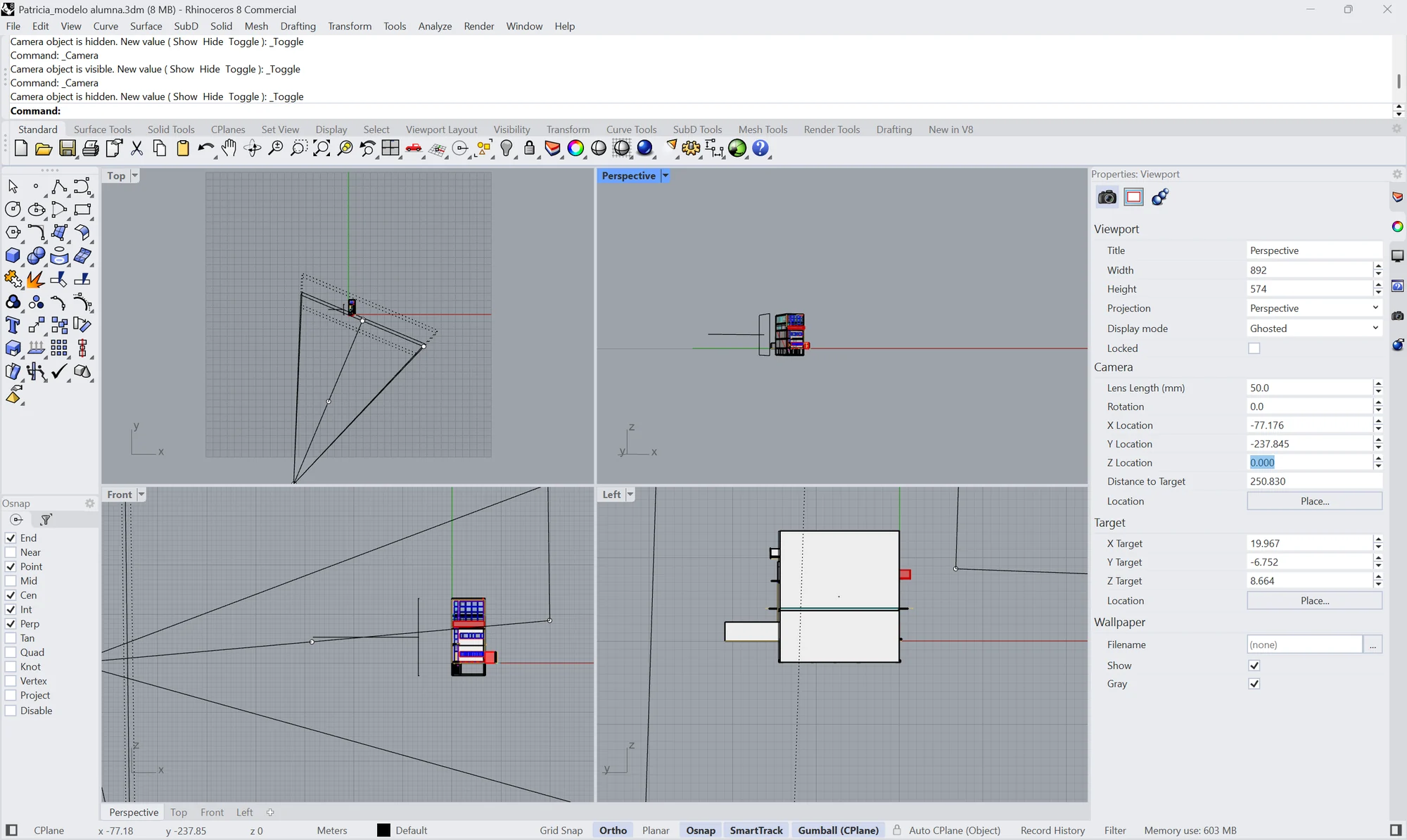
Task: Enable the Near osnap checkbox
Action: [11, 552]
